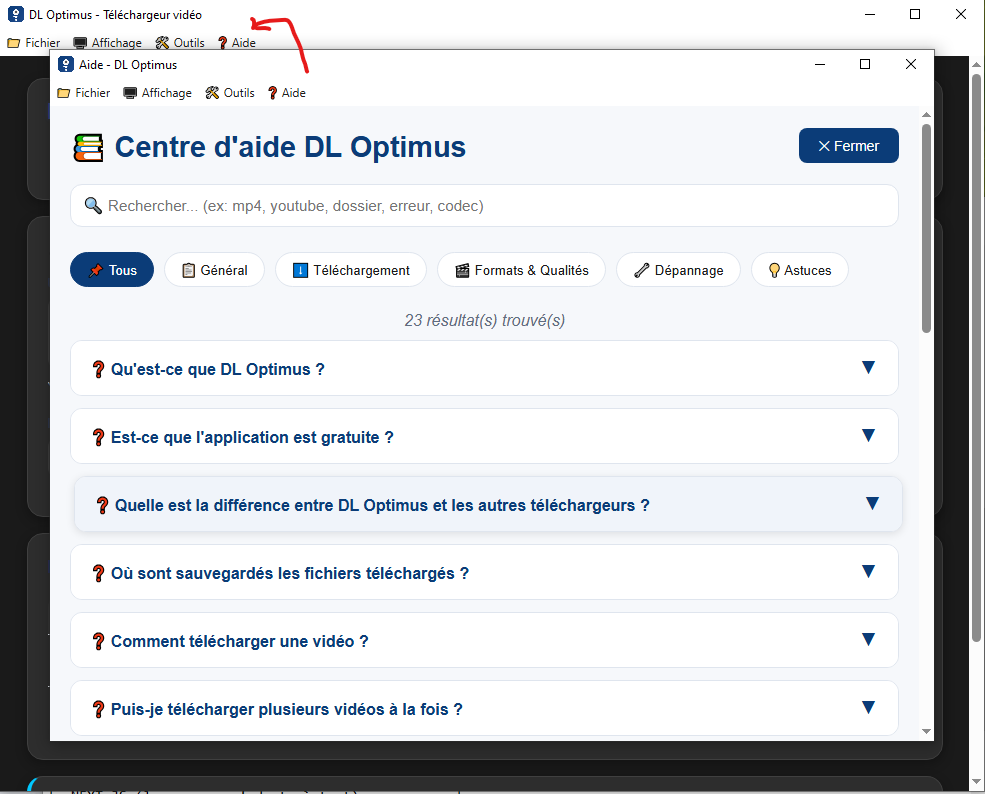Screen dimensions: 985x794
Task: Maximize the Aide - DL Optimus window
Action: 865,64
